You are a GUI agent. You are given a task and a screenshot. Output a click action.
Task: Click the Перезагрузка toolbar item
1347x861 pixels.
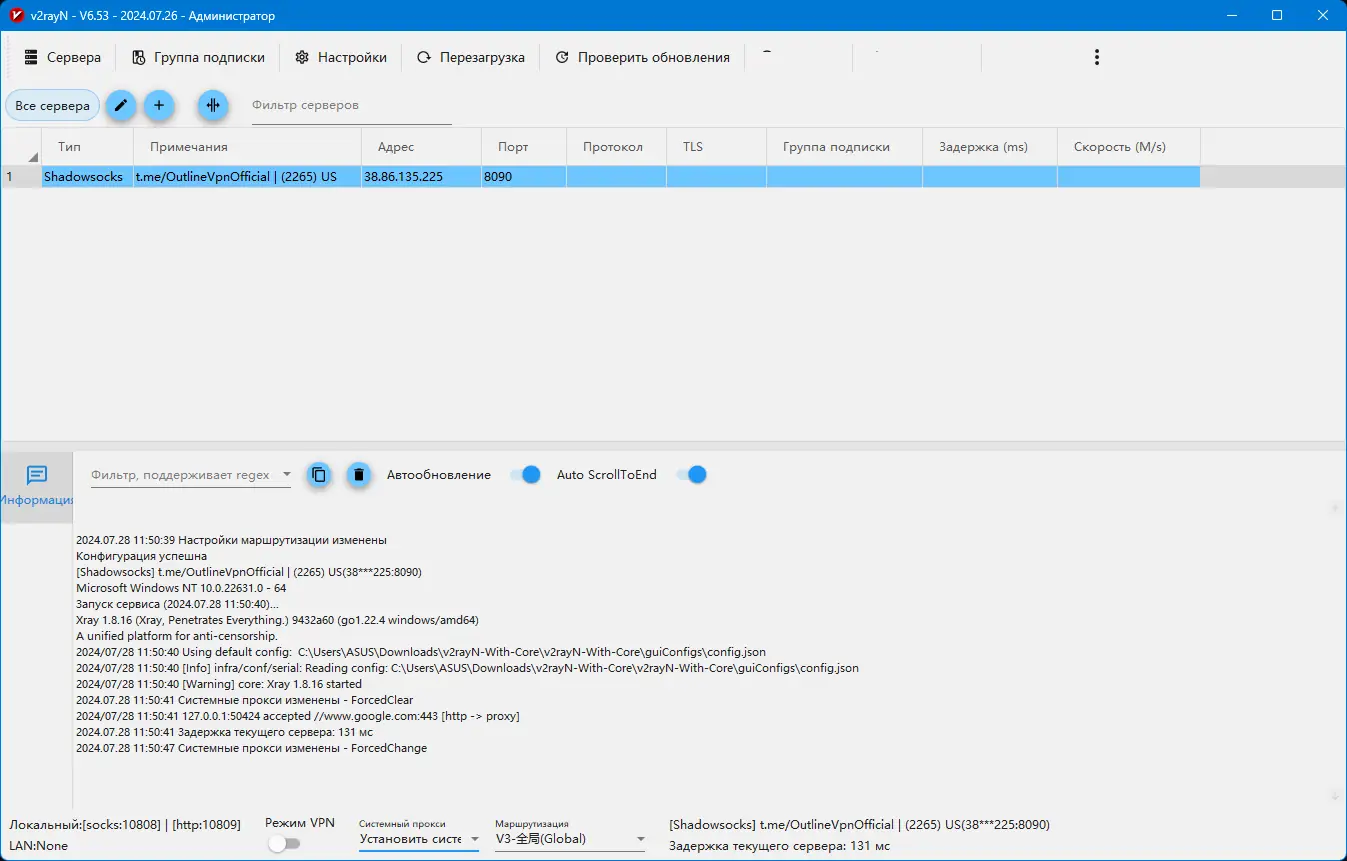[x=471, y=58]
